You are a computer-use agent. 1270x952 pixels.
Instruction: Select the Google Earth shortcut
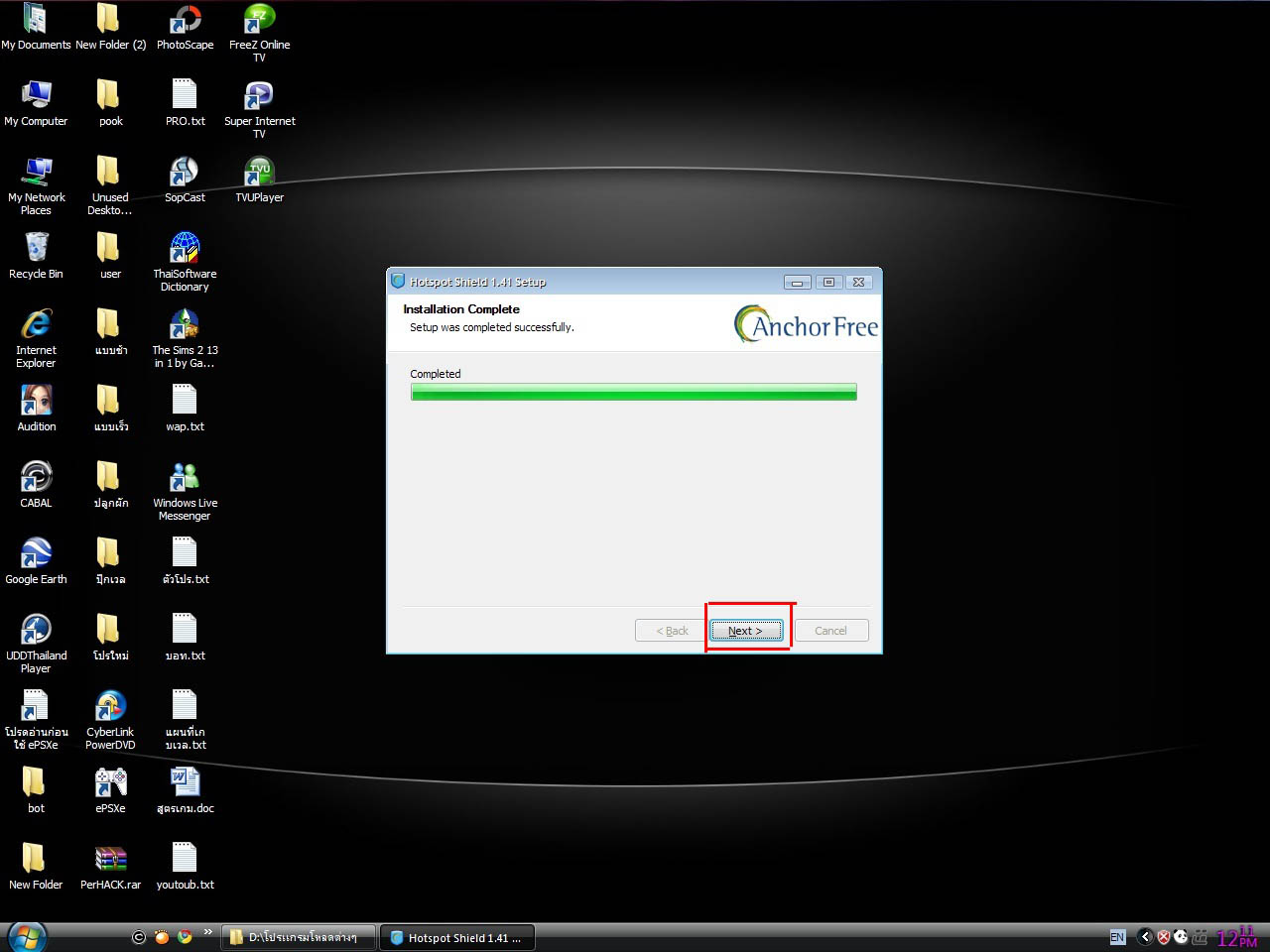36,561
